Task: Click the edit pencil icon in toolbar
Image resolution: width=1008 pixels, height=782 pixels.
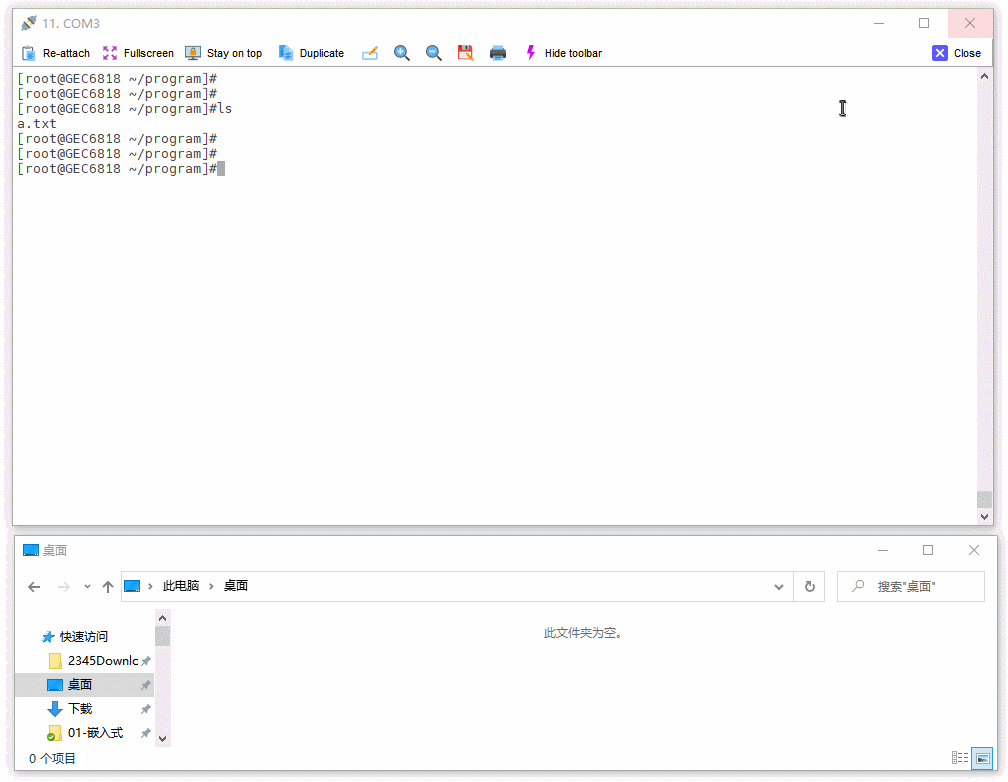Action: point(370,53)
